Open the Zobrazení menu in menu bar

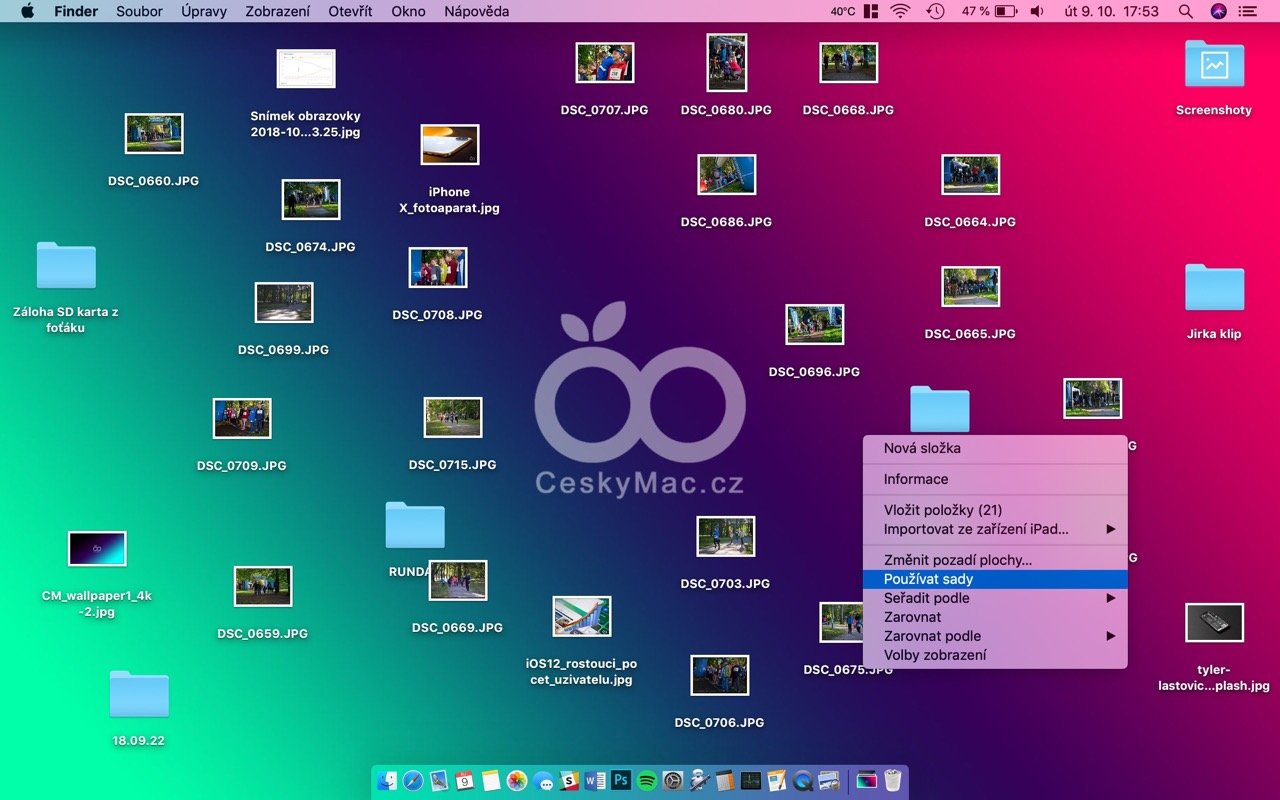point(278,11)
